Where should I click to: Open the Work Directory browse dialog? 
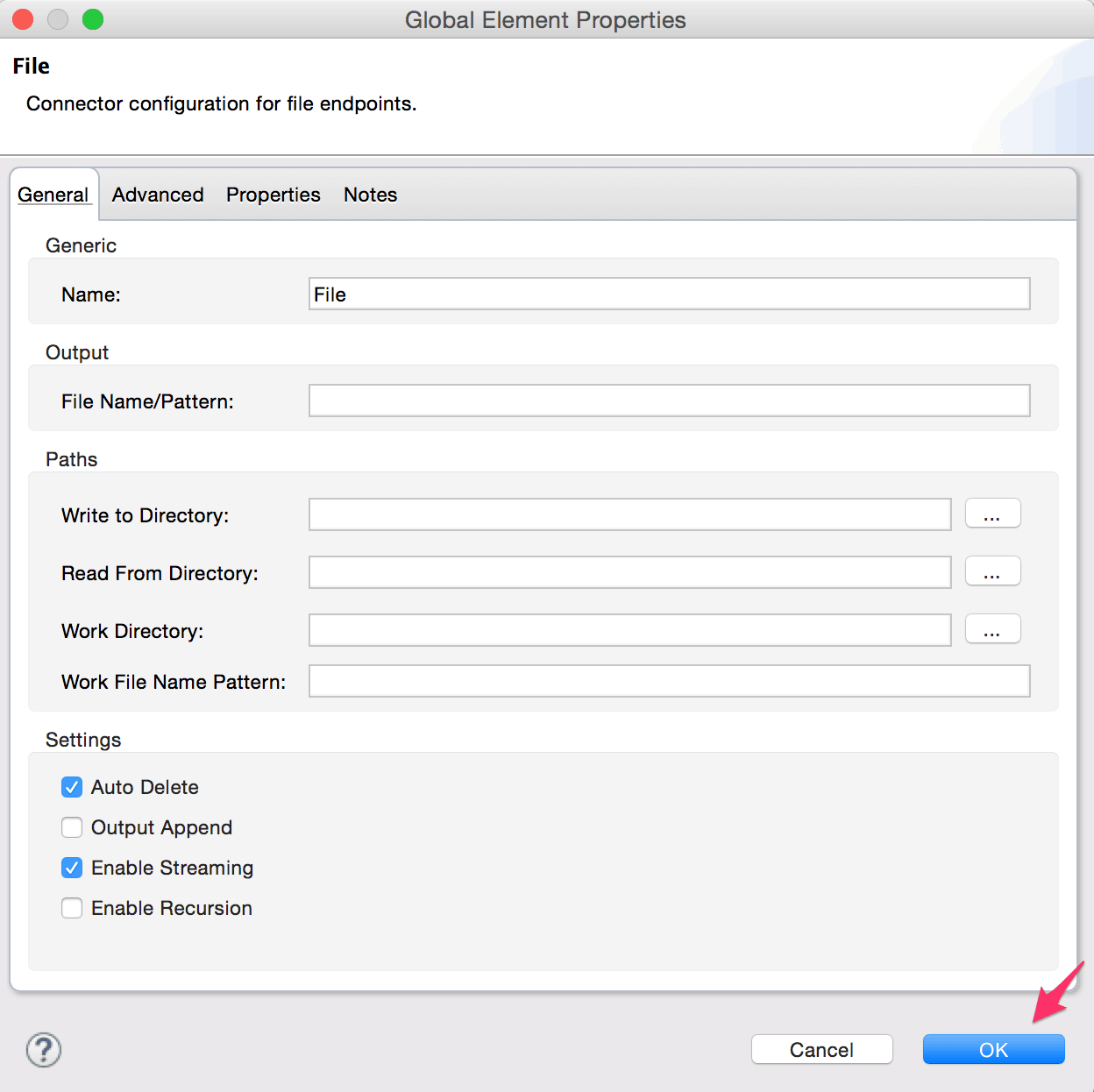(992, 629)
